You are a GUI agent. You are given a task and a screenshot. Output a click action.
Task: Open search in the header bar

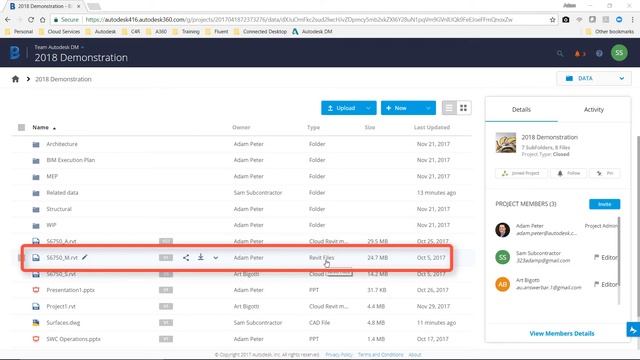click(560, 53)
